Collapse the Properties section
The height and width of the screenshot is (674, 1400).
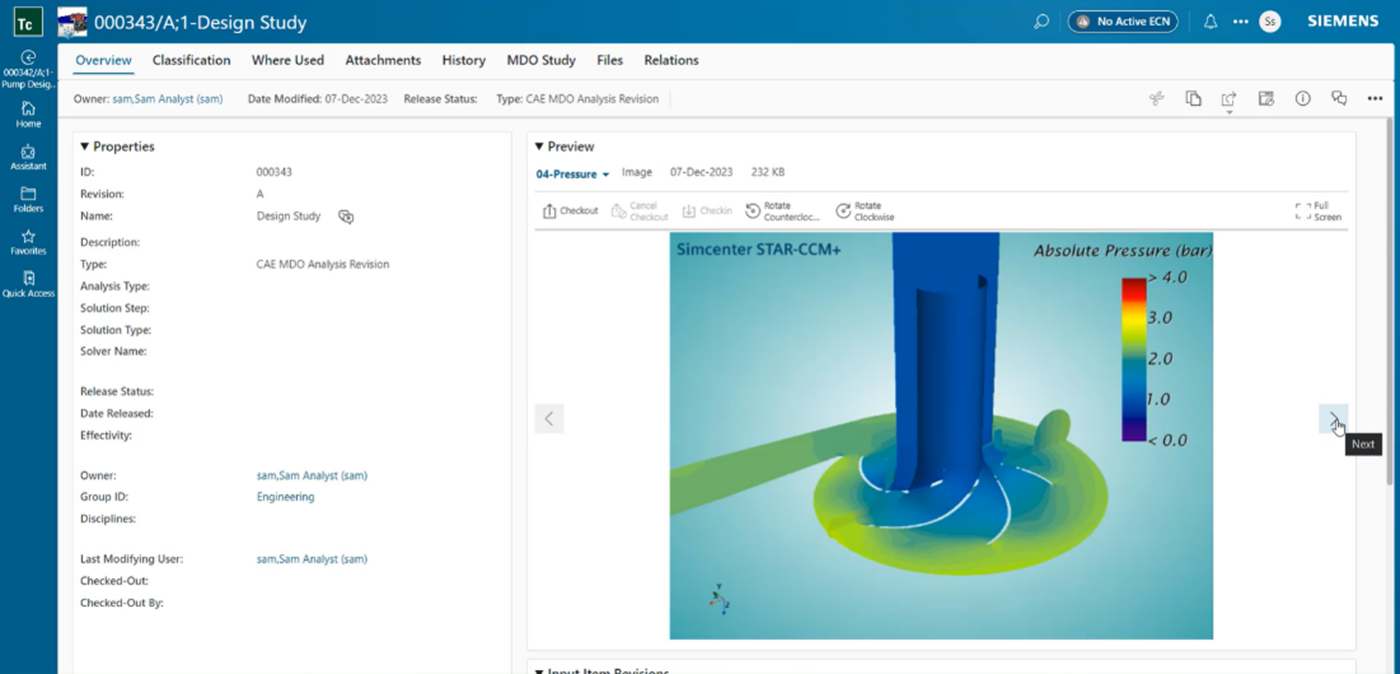tap(86, 146)
